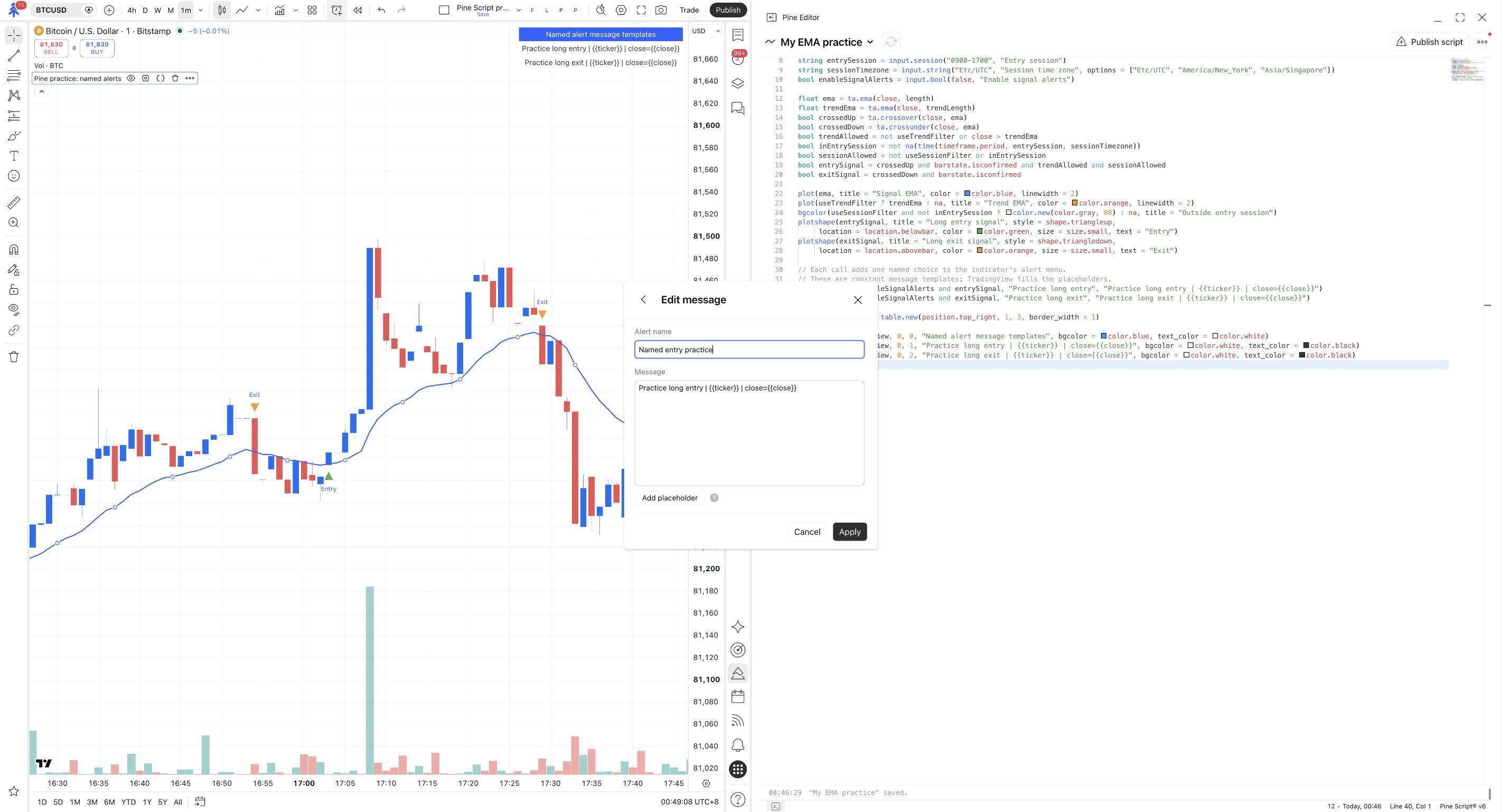Select the ruler measure tool

[x=14, y=202]
